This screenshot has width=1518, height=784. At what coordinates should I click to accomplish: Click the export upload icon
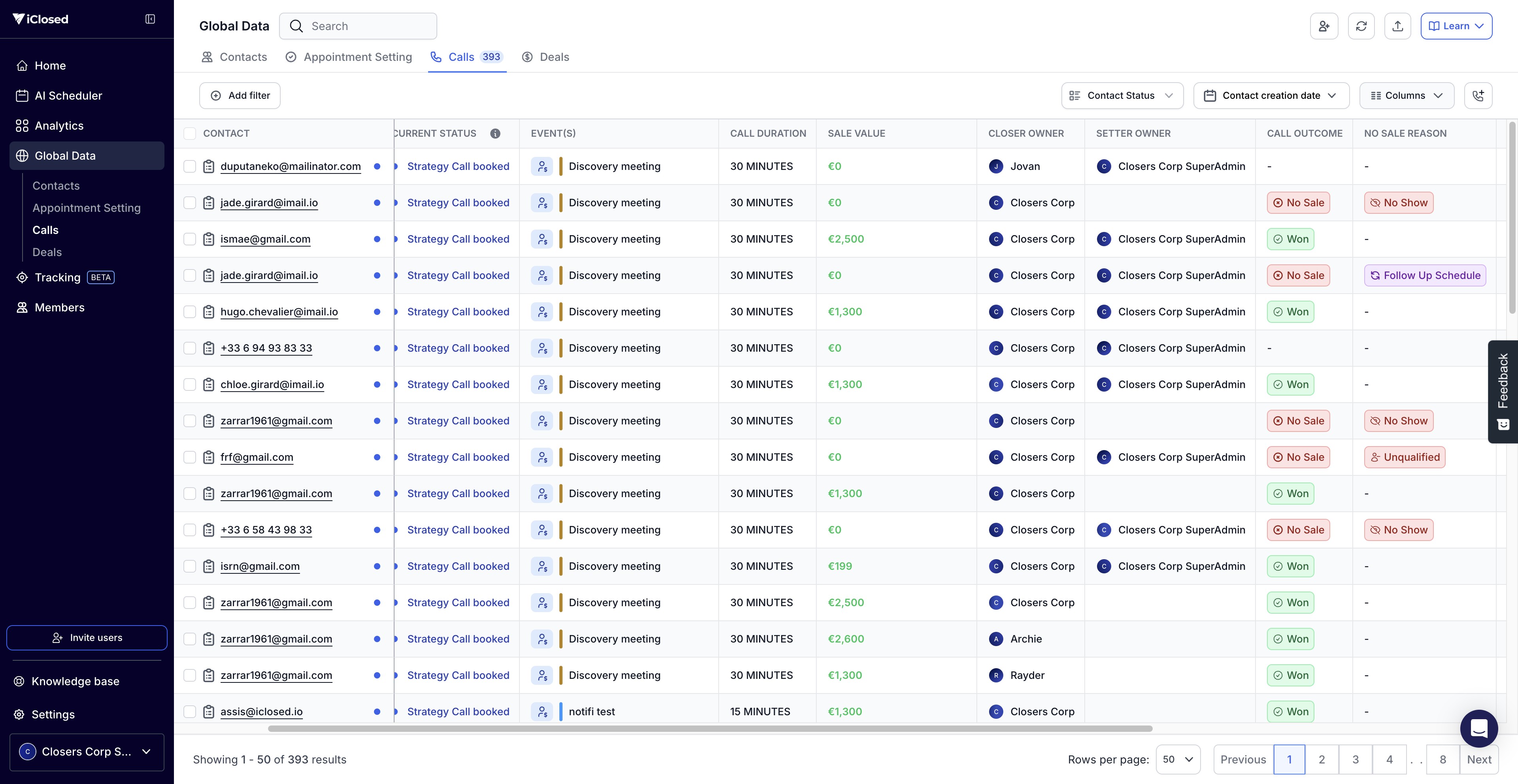[x=1397, y=26]
